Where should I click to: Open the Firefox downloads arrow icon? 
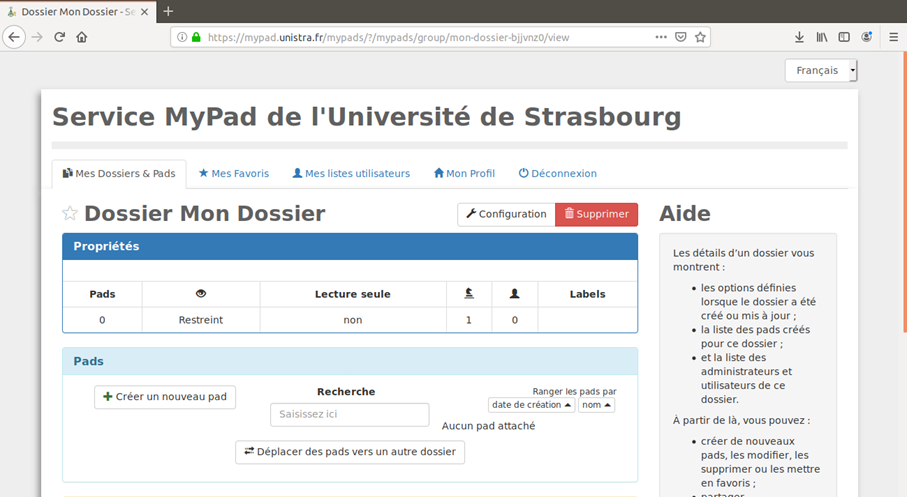pos(799,37)
